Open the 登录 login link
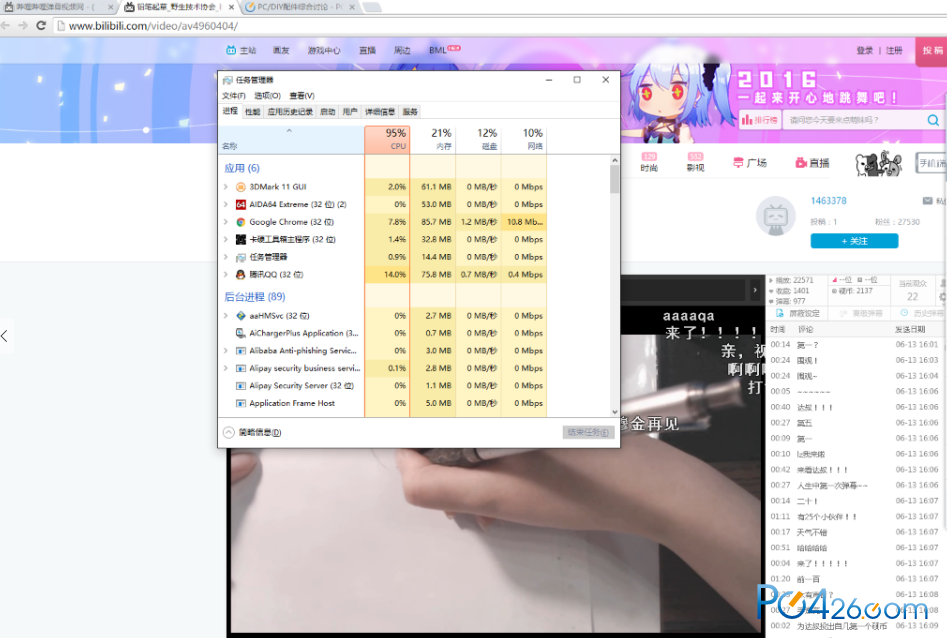The image size is (947, 638). [x=864, y=50]
